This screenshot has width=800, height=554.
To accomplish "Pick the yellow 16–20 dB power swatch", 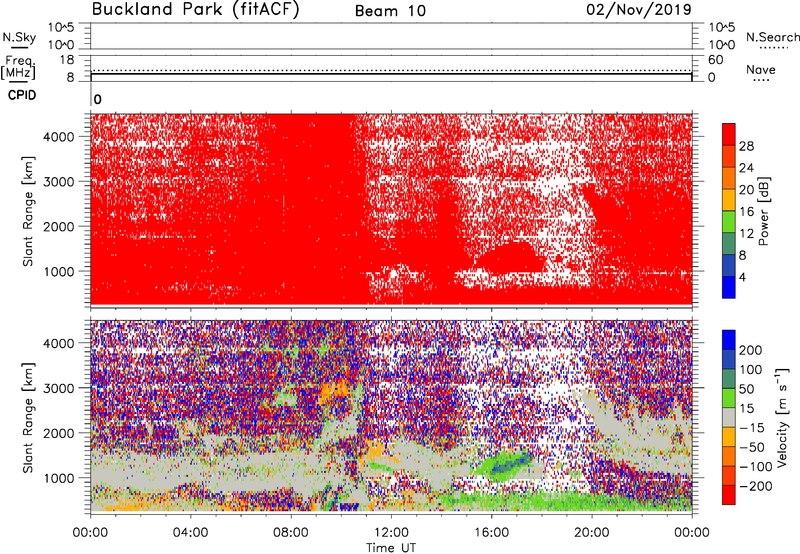I will point(729,200).
